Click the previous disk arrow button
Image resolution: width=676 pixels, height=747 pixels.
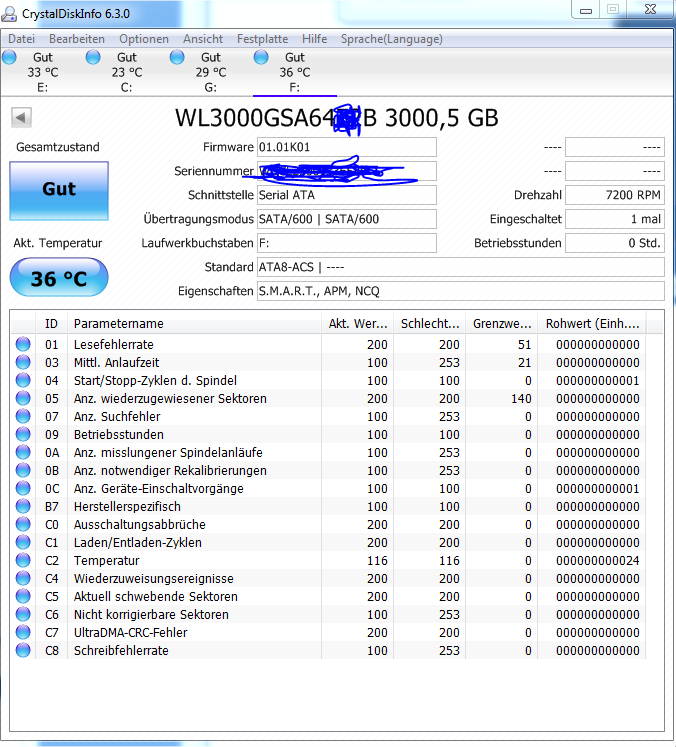[21, 118]
